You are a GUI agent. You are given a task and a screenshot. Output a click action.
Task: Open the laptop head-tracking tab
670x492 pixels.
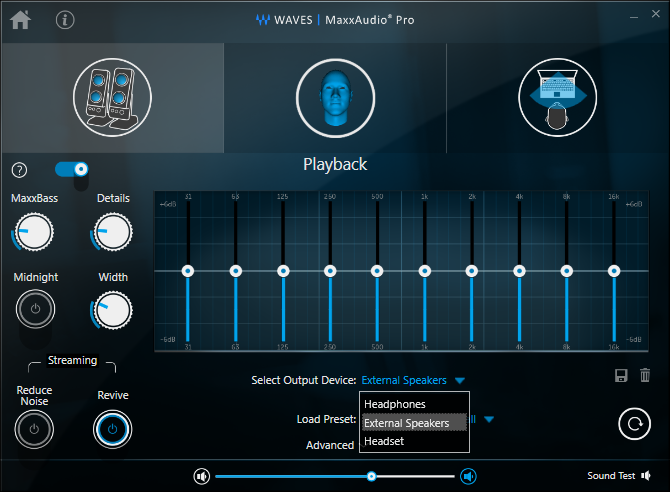(x=558, y=97)
